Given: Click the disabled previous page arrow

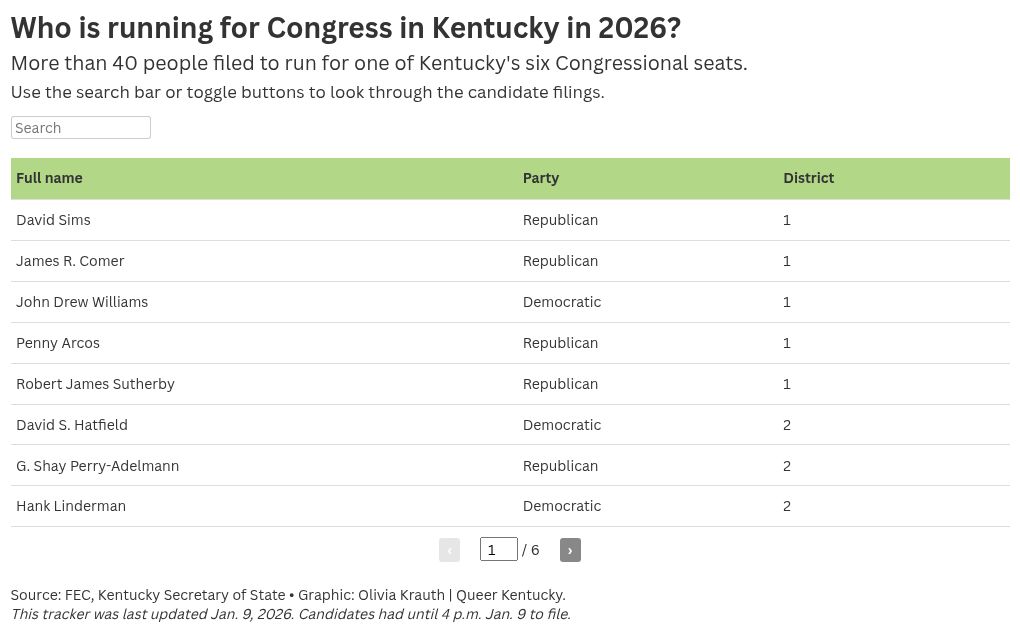Looking at the screenshot, I should [449, 550].
